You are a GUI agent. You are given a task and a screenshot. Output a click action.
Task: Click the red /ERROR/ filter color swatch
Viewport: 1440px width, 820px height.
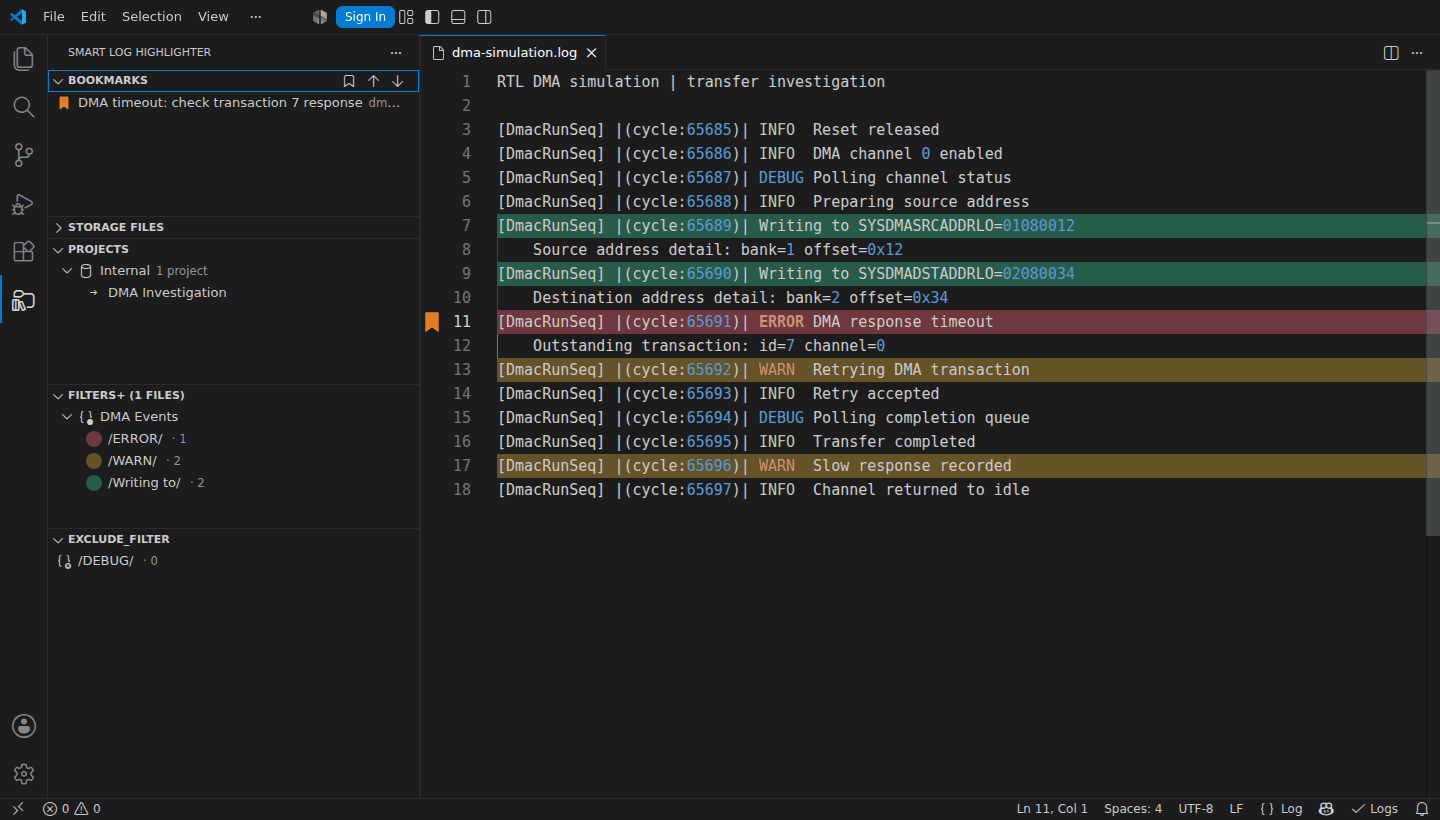pyautogui.click(x=94, y=439)
